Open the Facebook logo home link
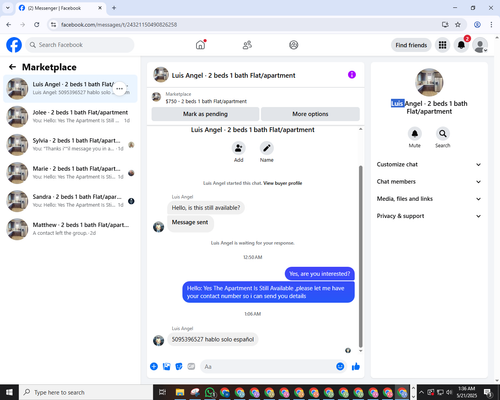This screenshot has height=400, width=500. coord(14,45)
